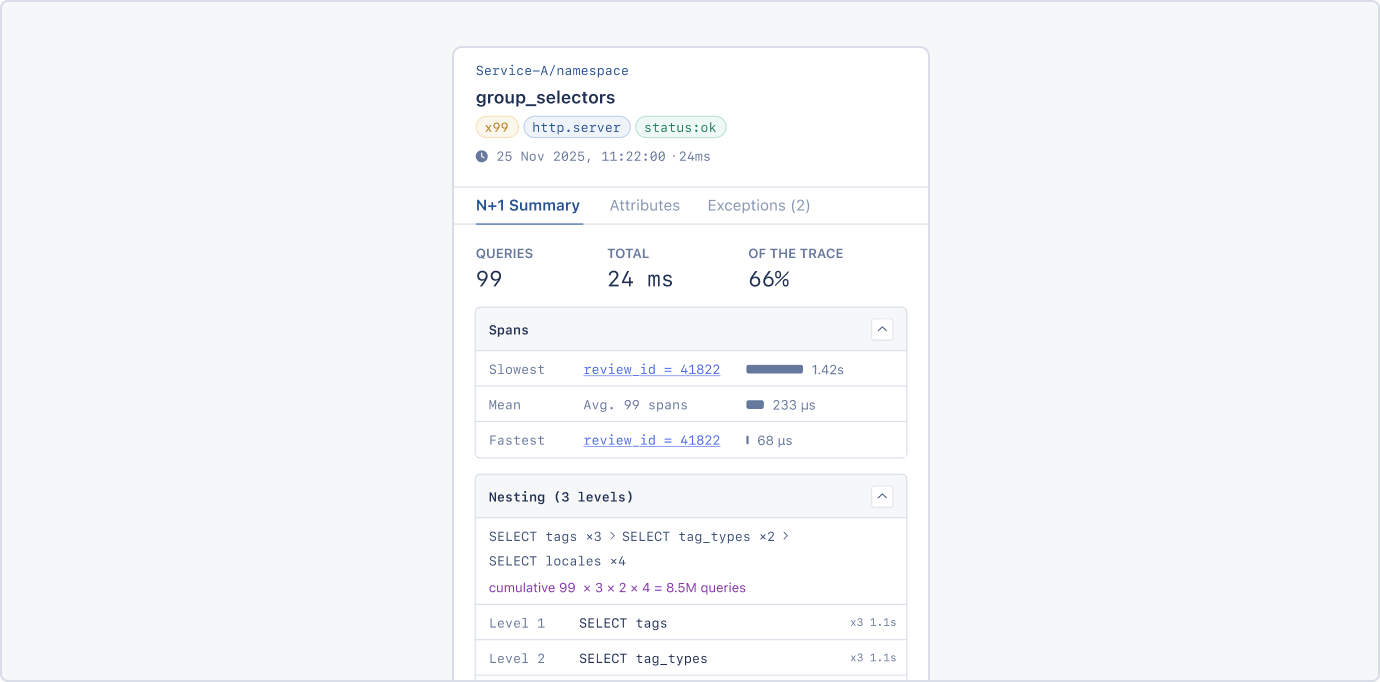Click the cumulative 8.5M queries line
This screenshot has width=1380, height=682.
[617, 588]
